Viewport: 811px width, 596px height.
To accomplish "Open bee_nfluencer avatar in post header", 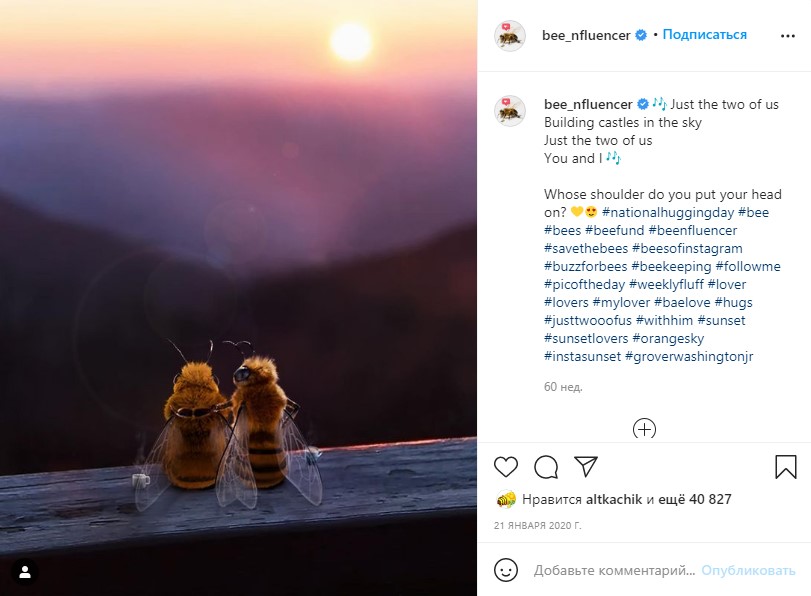I will click(510, 36).
